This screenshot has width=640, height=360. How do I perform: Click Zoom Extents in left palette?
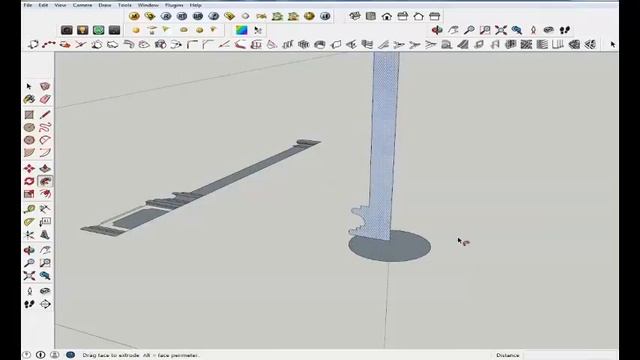point(29,276)
